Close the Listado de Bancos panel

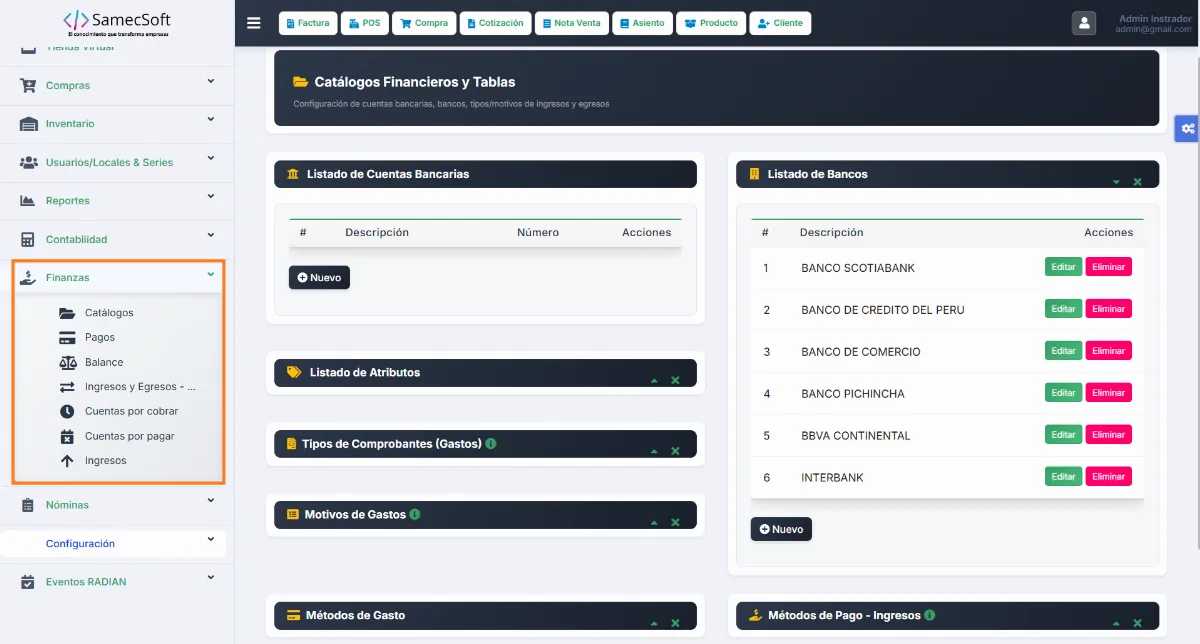tap(1137, 182)
